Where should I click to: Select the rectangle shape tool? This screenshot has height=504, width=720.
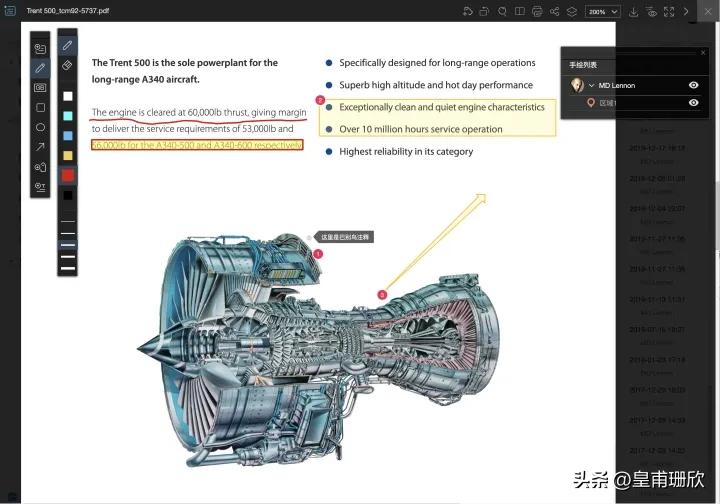(x=40, y=107)
